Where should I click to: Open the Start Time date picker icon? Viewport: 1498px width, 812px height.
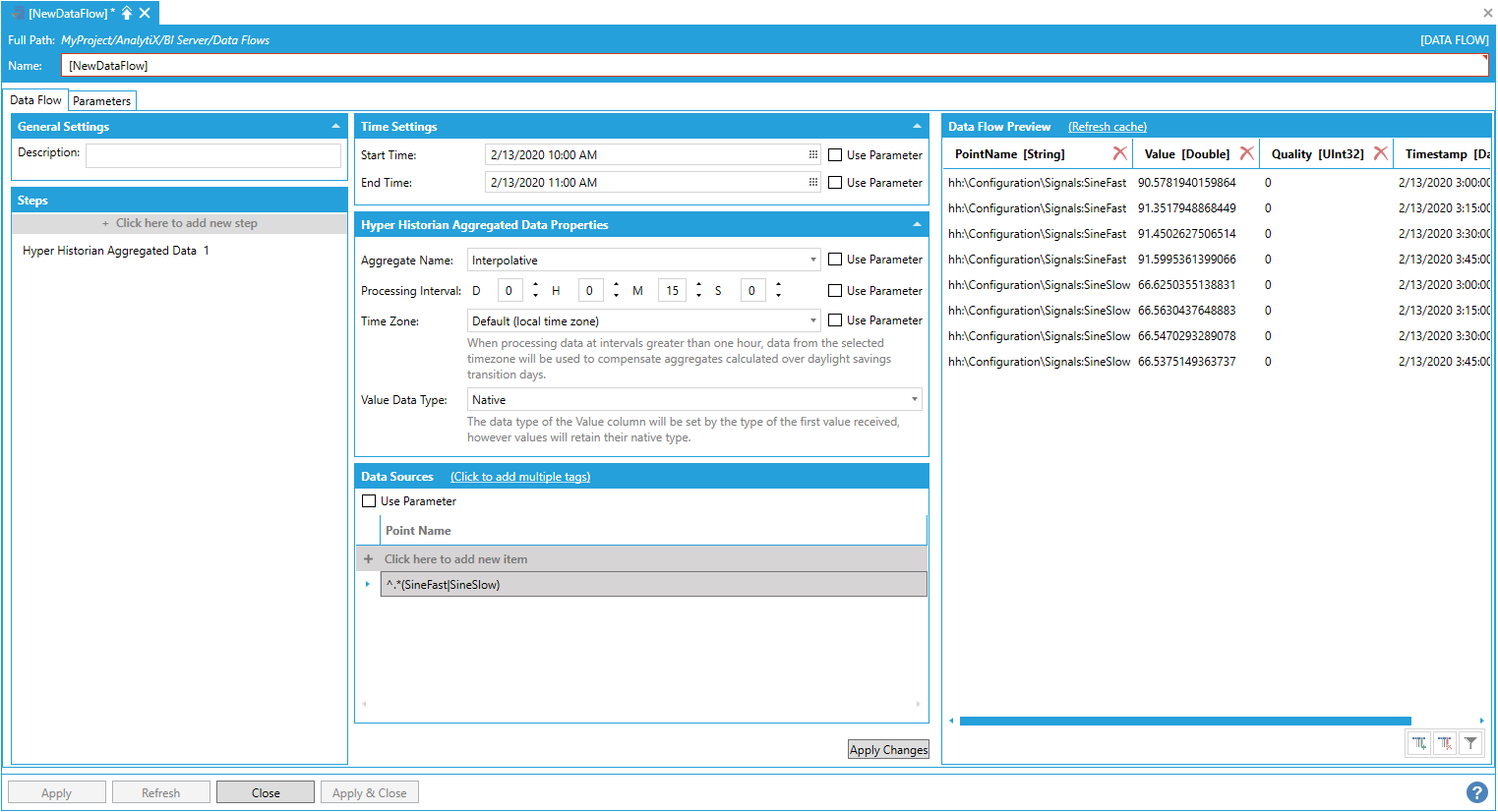coord(813,155)
